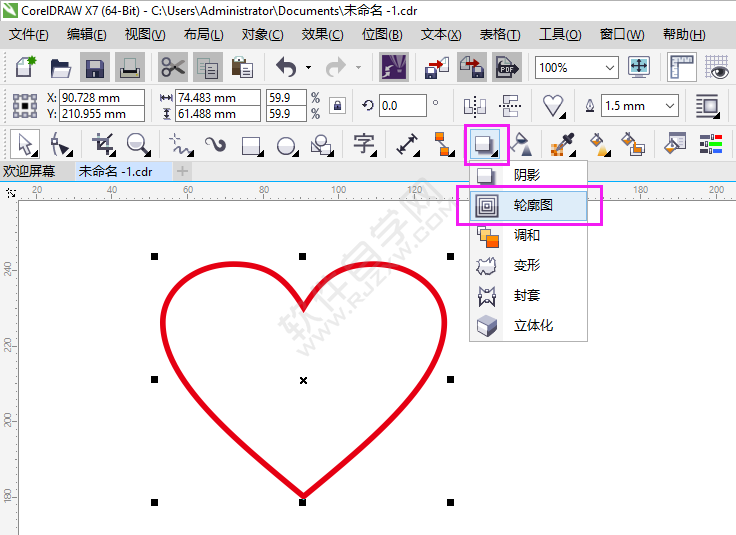Expand the Redo history arrow
The width and height of the screenshot is (736, 535).
[x=359, y=68]
